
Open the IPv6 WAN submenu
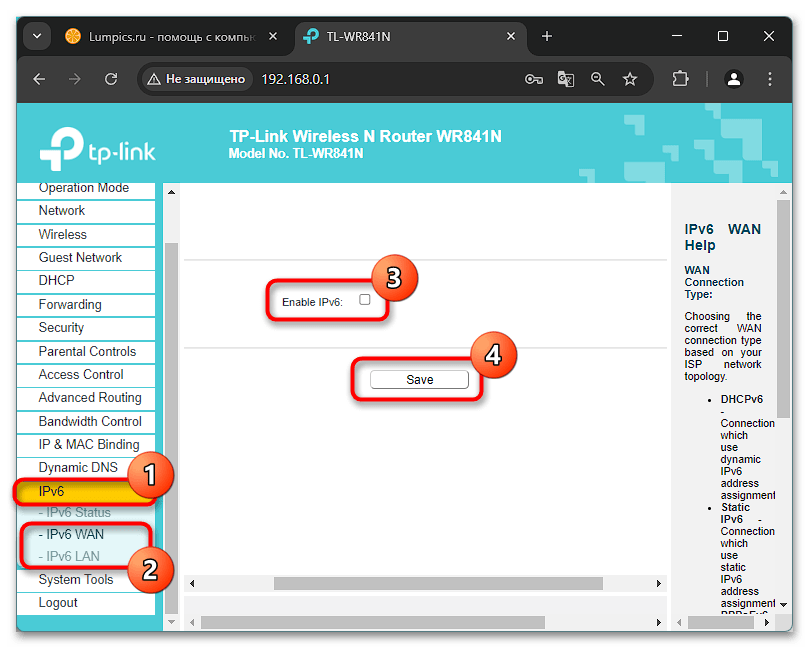[x=71, y=534]
